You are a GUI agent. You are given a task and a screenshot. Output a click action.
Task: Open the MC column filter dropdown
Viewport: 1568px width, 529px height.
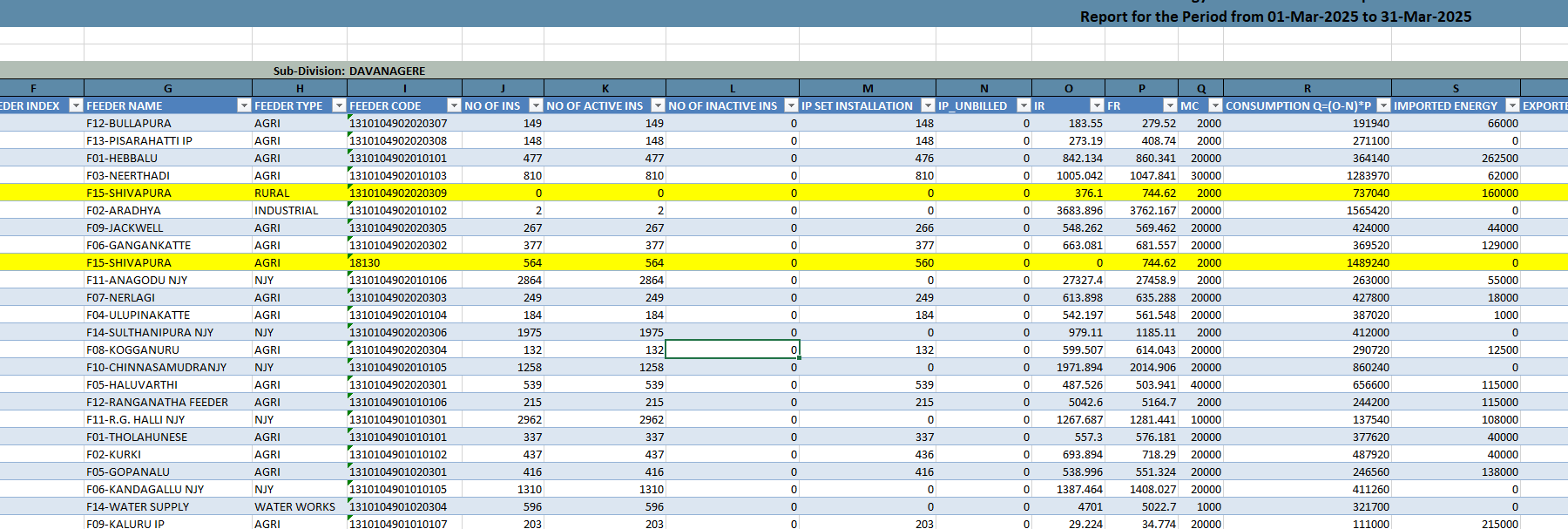1215,105
